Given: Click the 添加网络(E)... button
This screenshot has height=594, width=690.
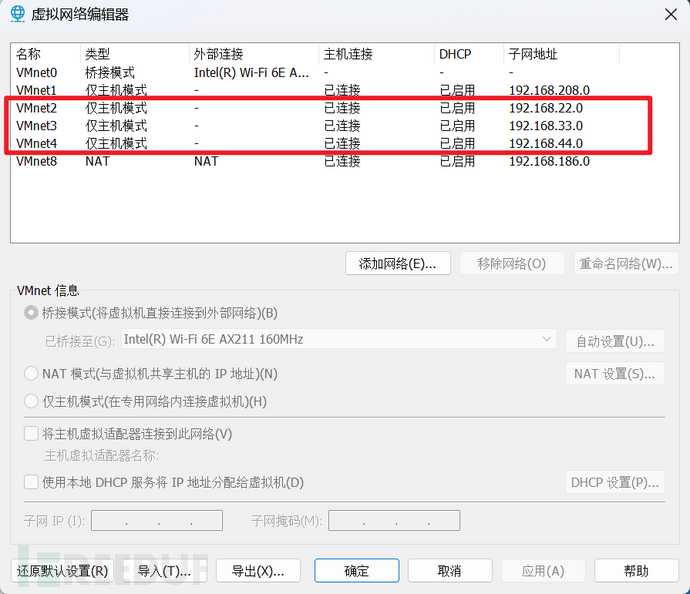Looking at the screenshot, I should pyautogui.click(x=398, y=263).
